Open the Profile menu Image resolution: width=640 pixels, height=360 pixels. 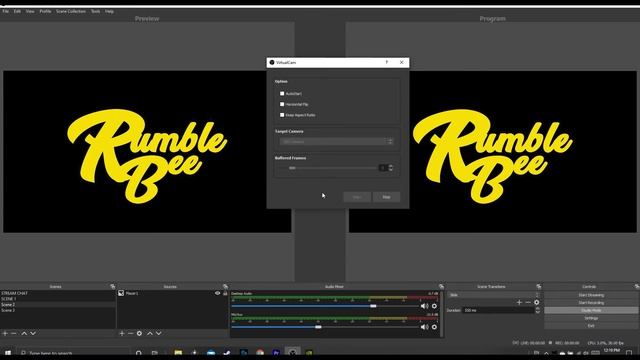45,11
